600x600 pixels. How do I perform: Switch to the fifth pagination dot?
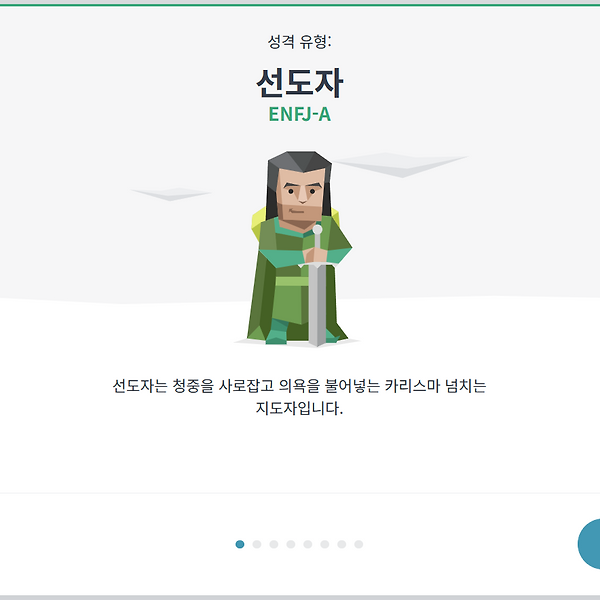[x=308, y=544]
